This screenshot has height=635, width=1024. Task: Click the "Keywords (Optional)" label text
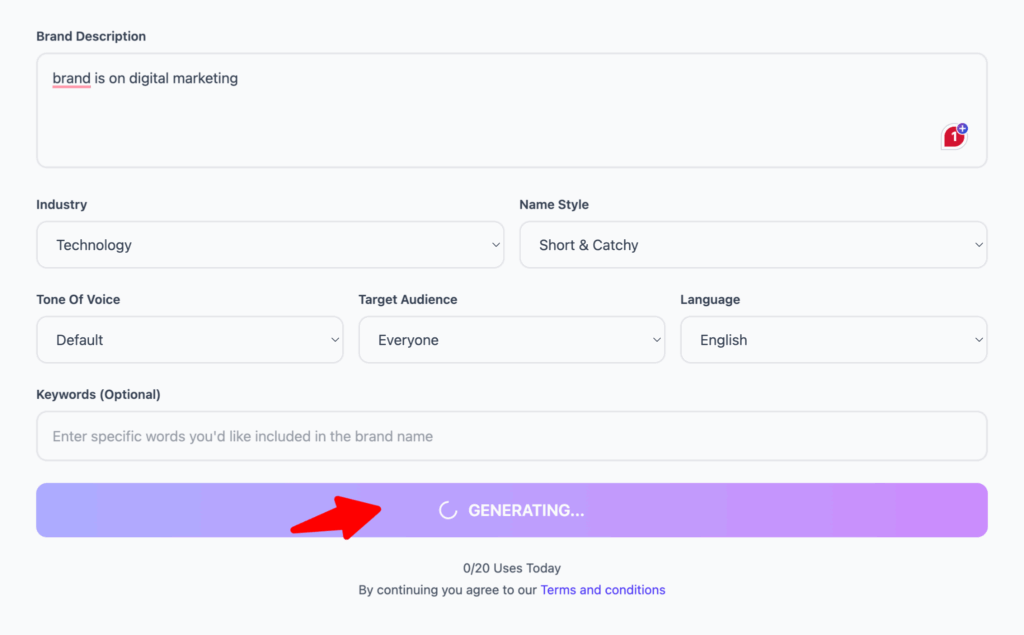pyautogui.click(x=98, y=394)
